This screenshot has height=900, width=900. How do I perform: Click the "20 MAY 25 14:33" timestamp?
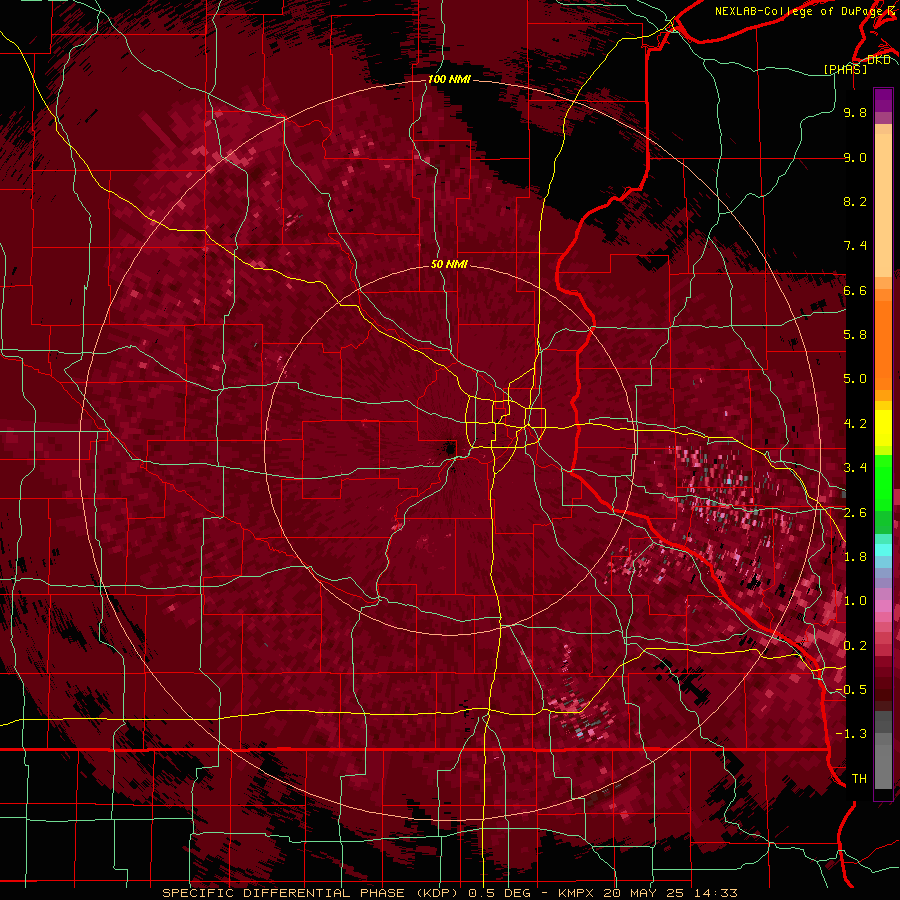tap(670, 893)
